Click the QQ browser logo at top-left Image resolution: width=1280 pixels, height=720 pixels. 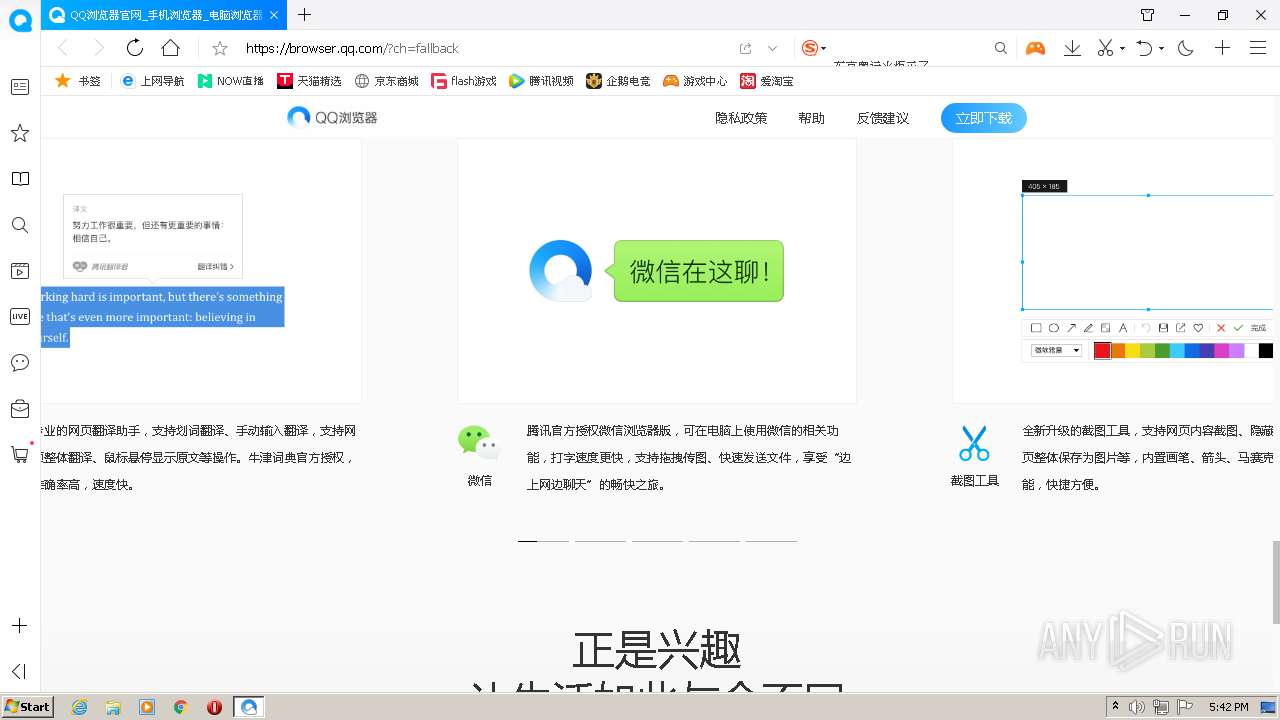pos(20,19)
